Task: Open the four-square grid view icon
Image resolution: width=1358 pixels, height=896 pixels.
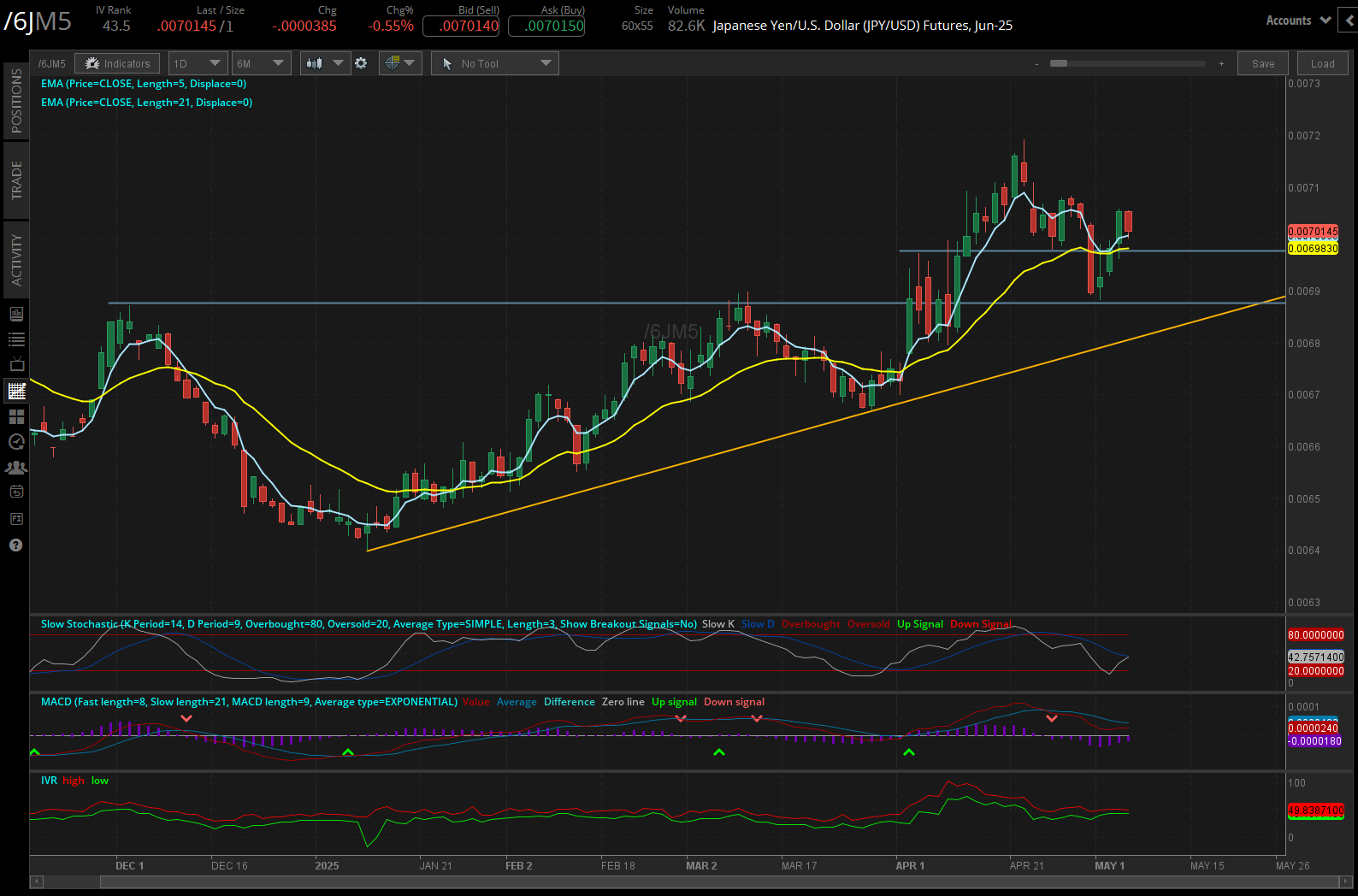Action: pyautogui.click(x=16, y=416)
